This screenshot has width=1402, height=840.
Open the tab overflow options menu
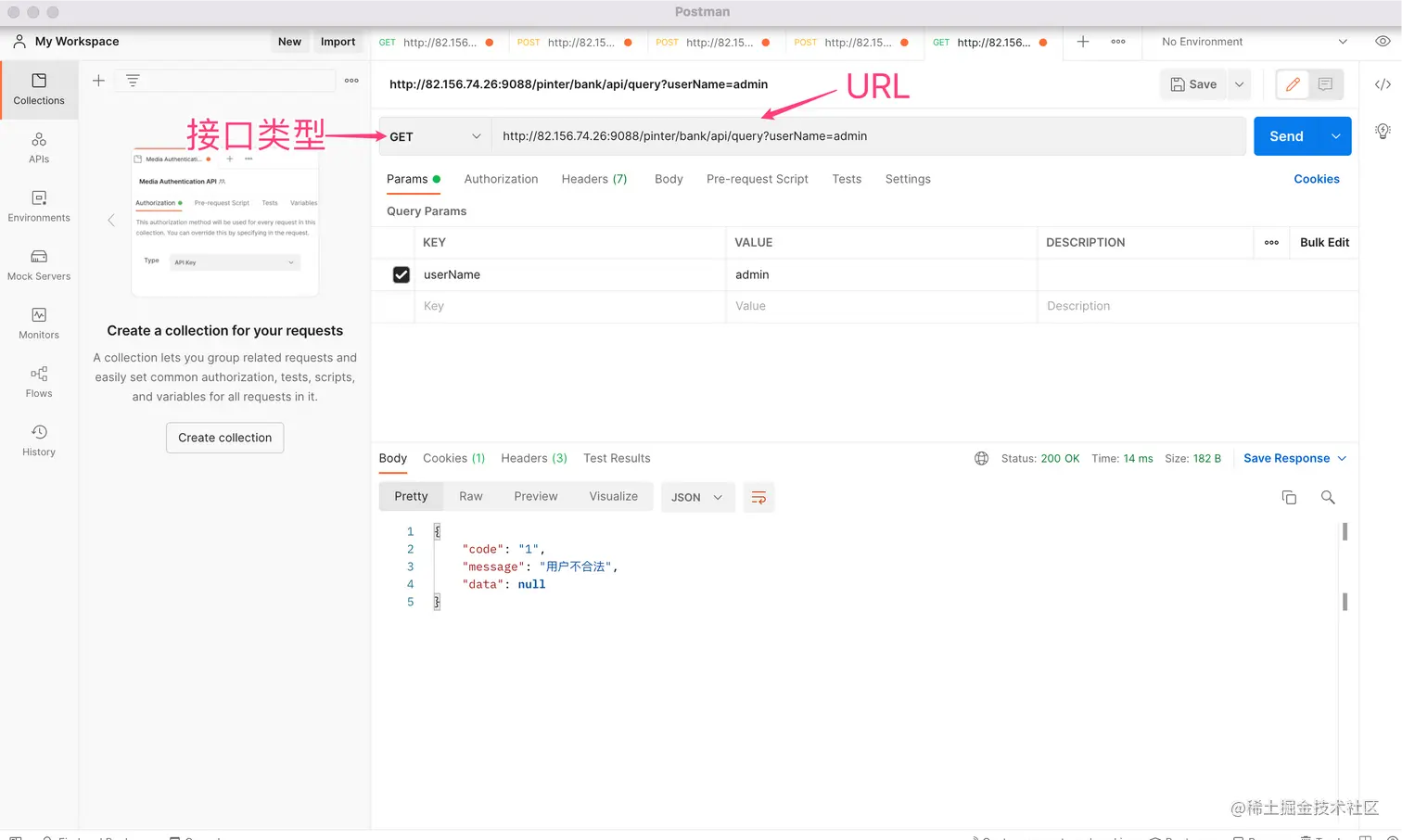(1118, 42)
